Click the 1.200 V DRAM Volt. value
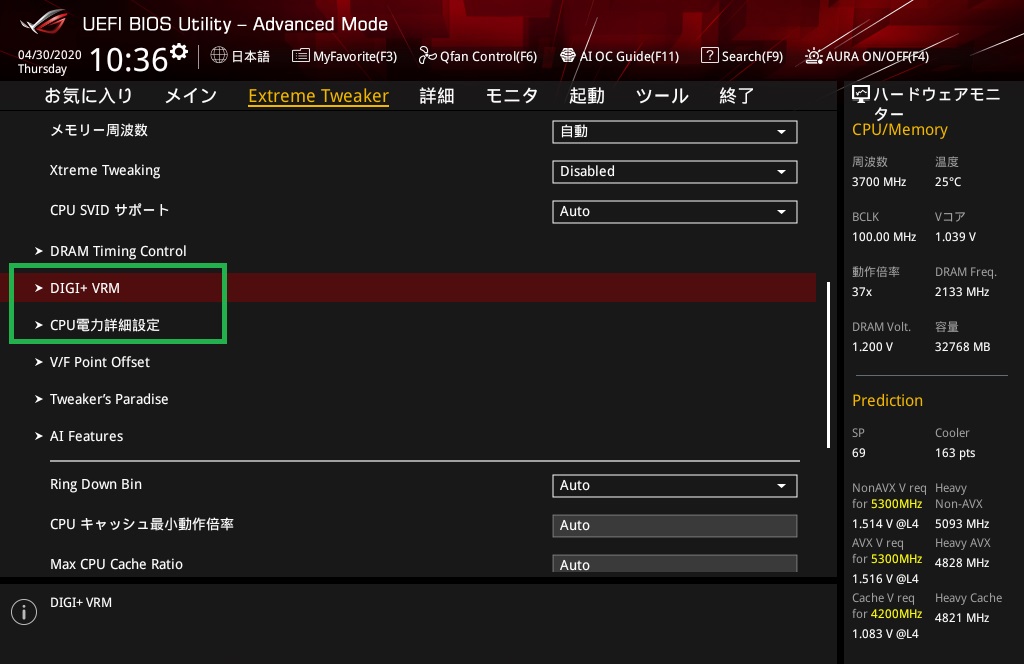 tap(872, 347)
